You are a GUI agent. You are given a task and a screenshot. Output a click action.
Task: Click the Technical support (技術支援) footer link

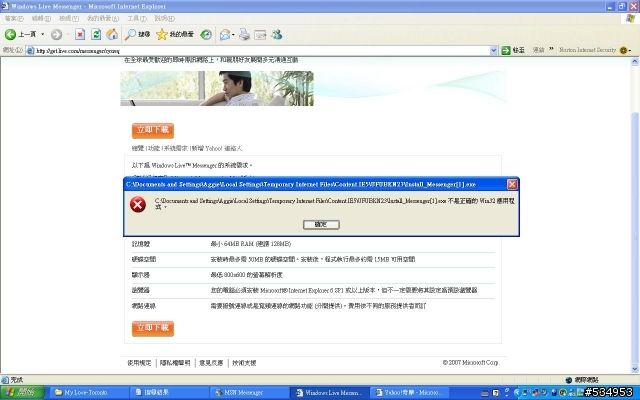pyautogui.click(x=244, y=362)
